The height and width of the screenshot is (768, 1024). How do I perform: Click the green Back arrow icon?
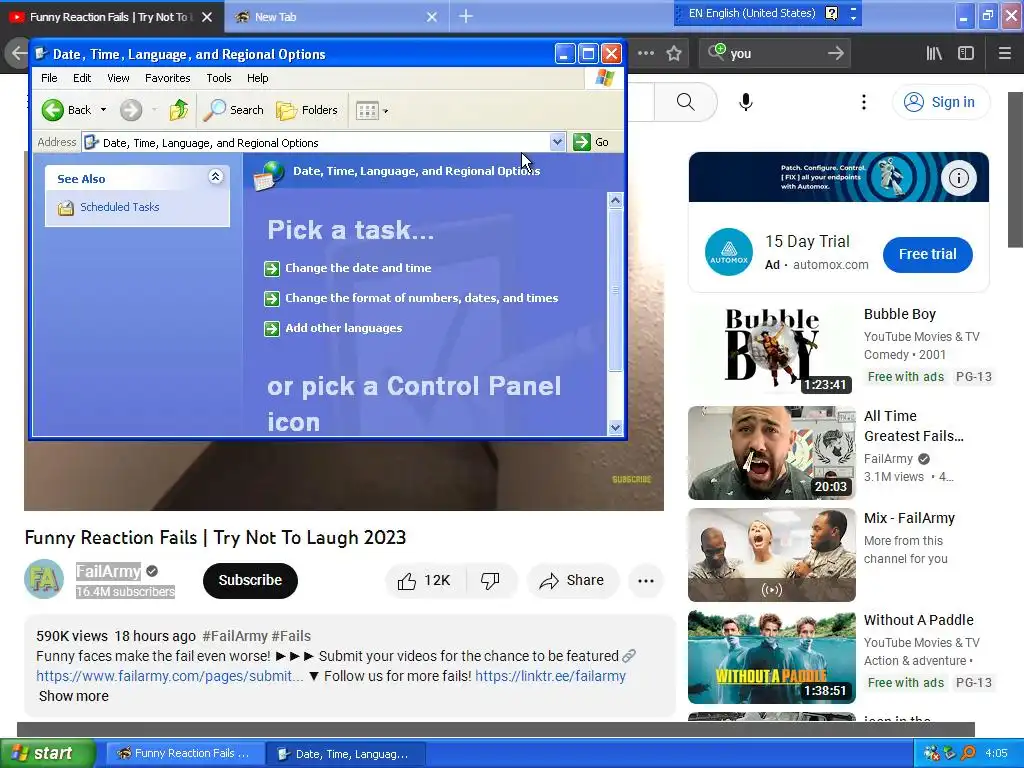click(x=52, y=110)
